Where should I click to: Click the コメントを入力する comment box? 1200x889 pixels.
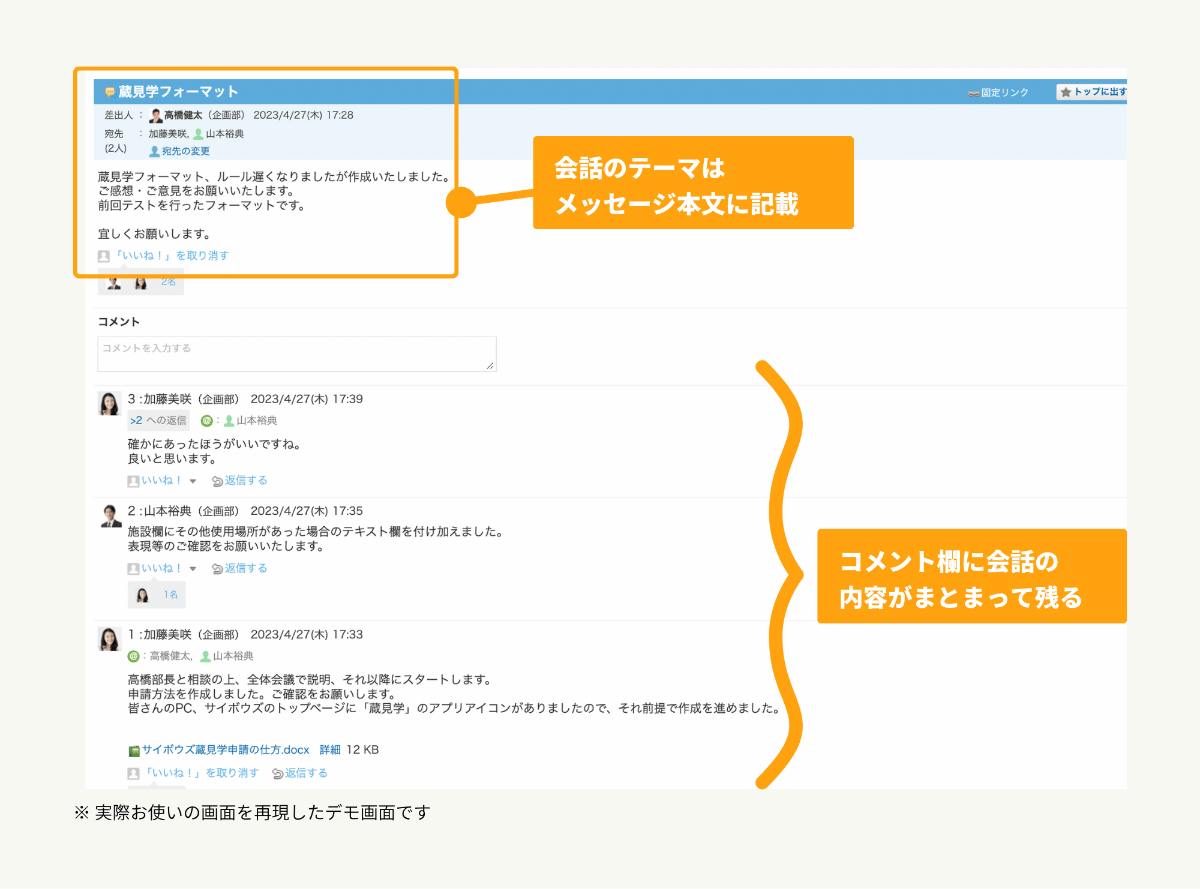[x=297, y=354]
